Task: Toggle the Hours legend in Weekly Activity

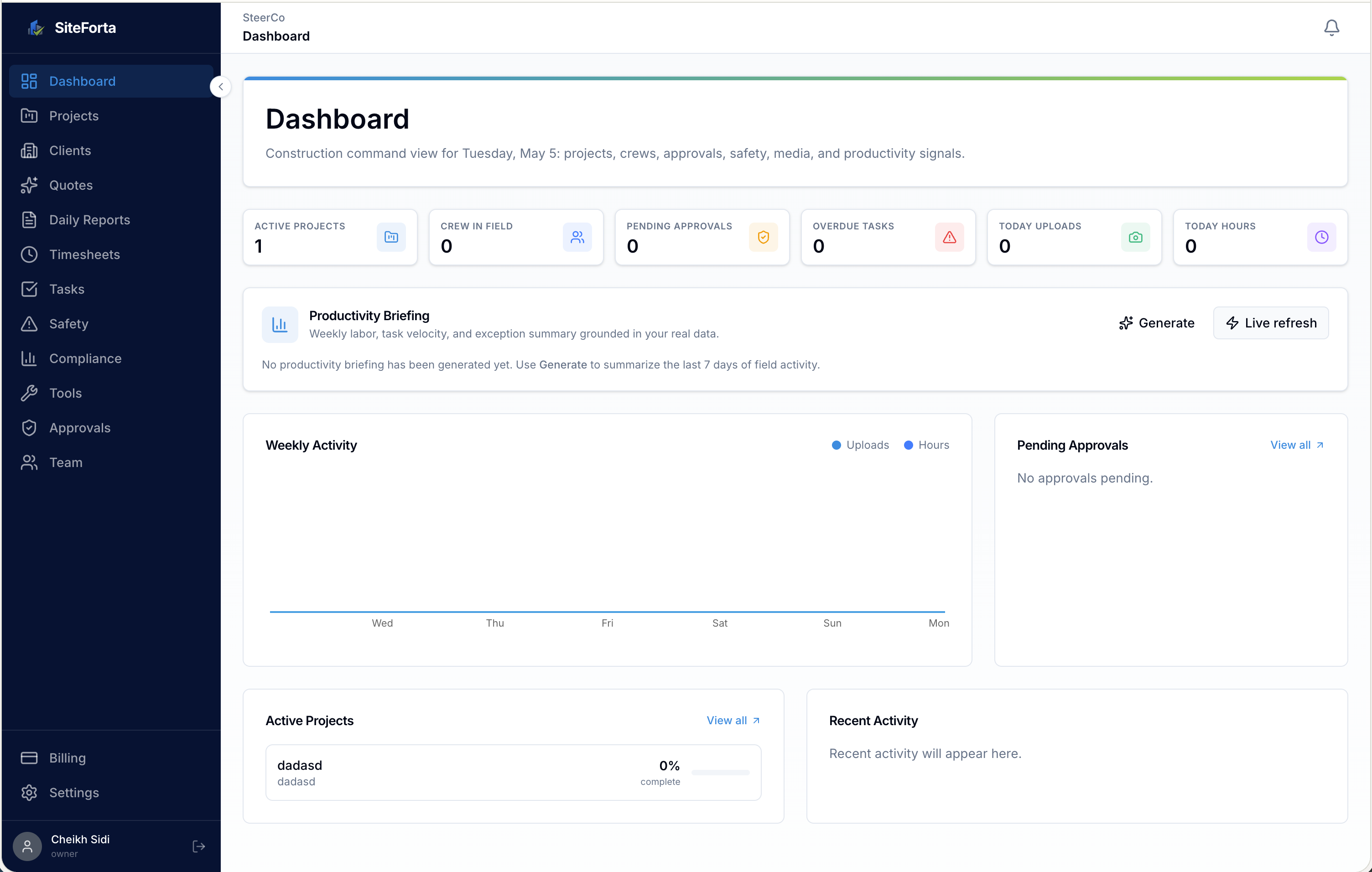Action: 926,445
